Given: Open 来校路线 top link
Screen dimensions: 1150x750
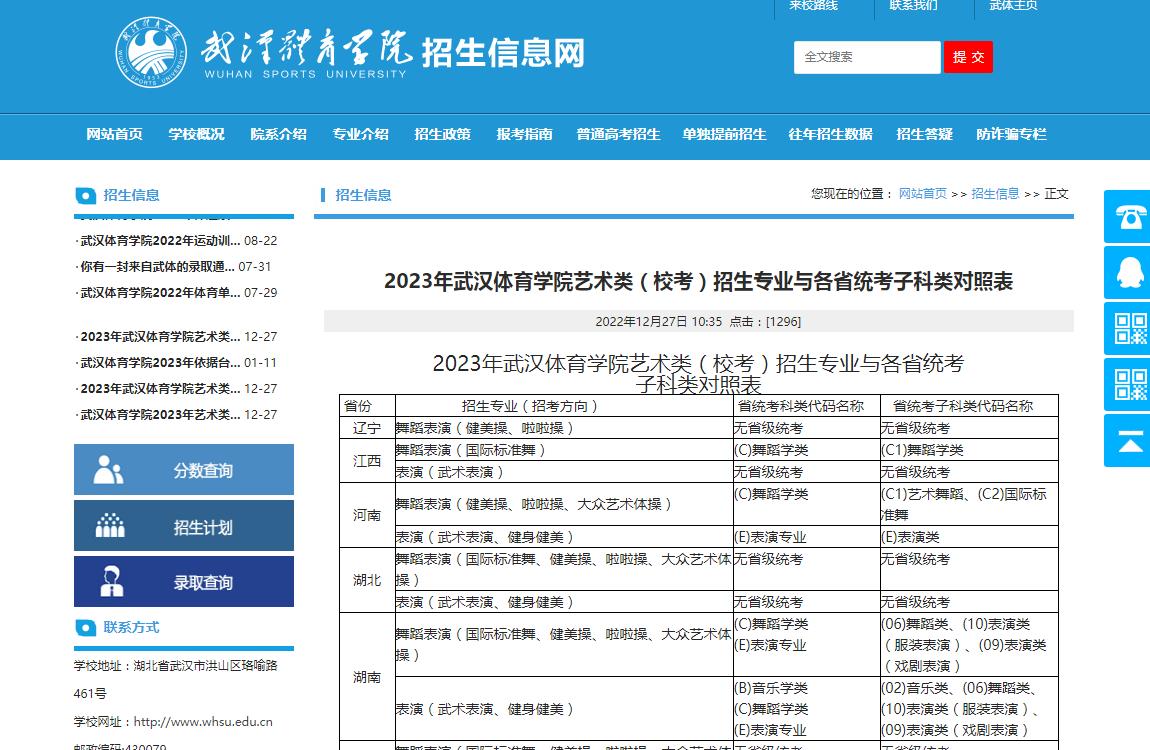Looking at the screenshot, I should tap(813, 6).
